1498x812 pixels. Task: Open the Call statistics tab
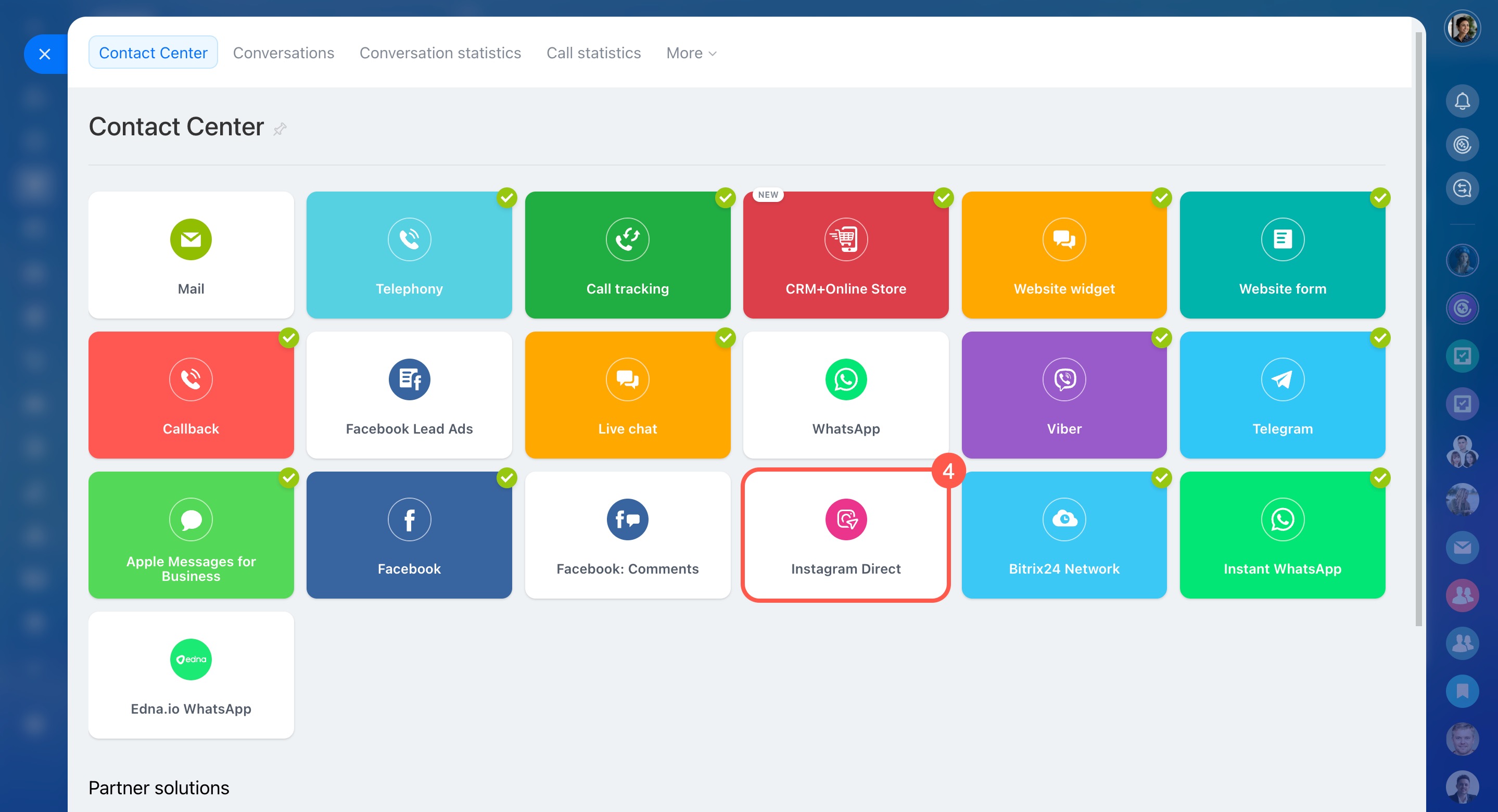coord(593,53)
